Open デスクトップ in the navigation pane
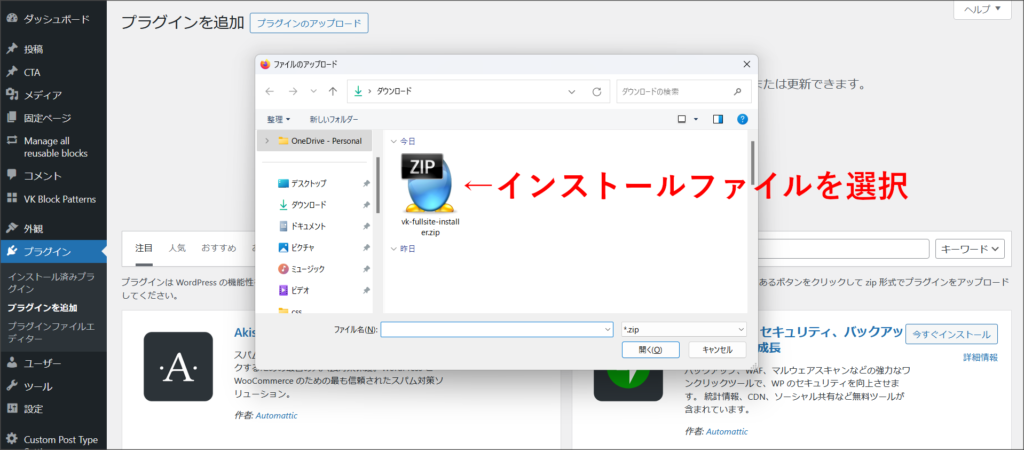1024x450 pixels. tap(308, 183)
